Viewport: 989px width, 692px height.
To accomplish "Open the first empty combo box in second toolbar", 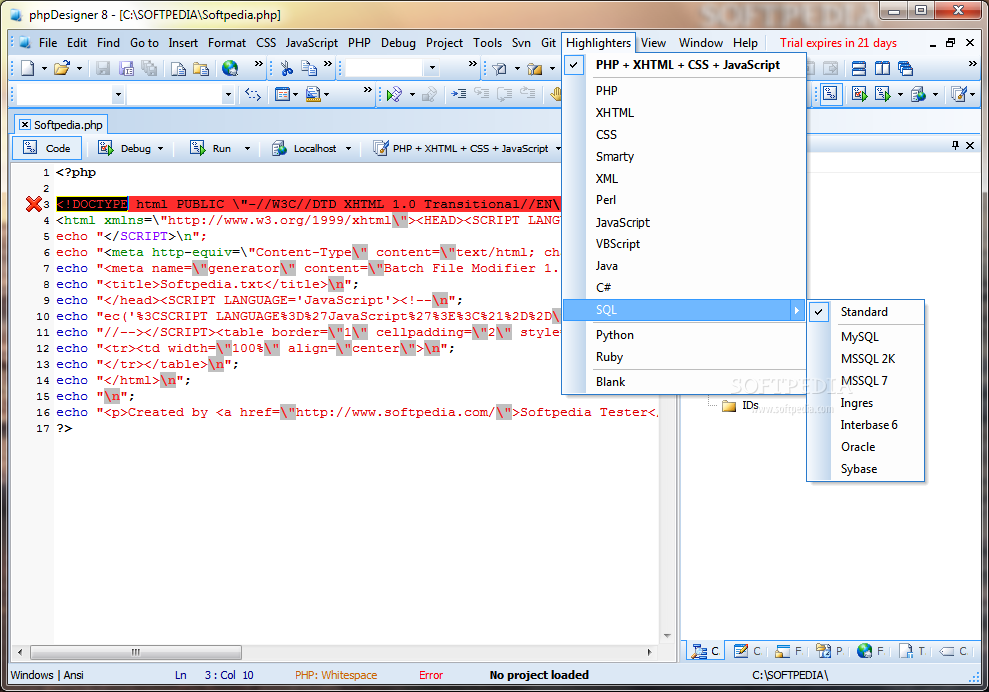I will tap(118, 95).
